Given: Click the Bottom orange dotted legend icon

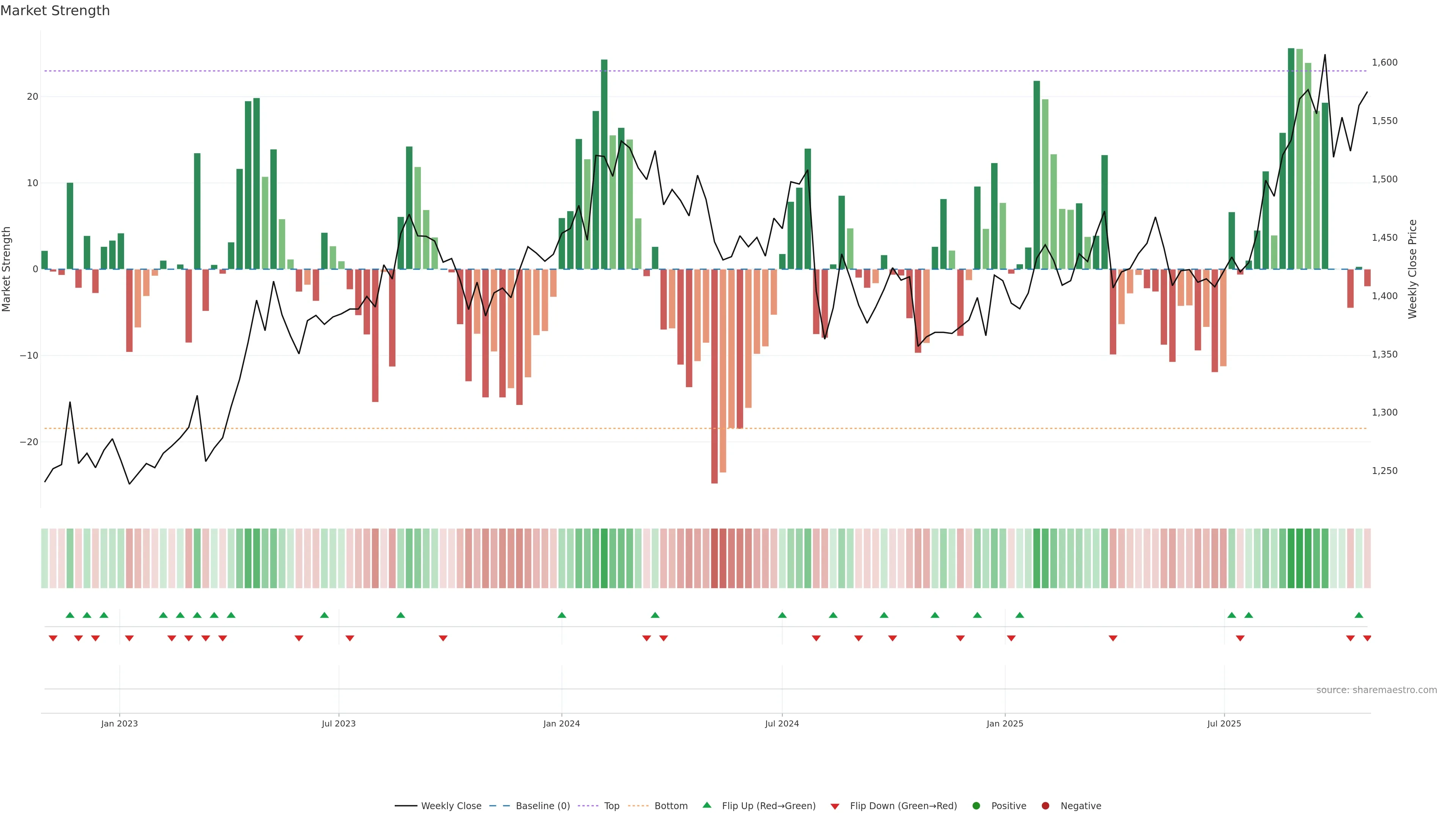Looking at the screenshot, I should tap(638, 806).
